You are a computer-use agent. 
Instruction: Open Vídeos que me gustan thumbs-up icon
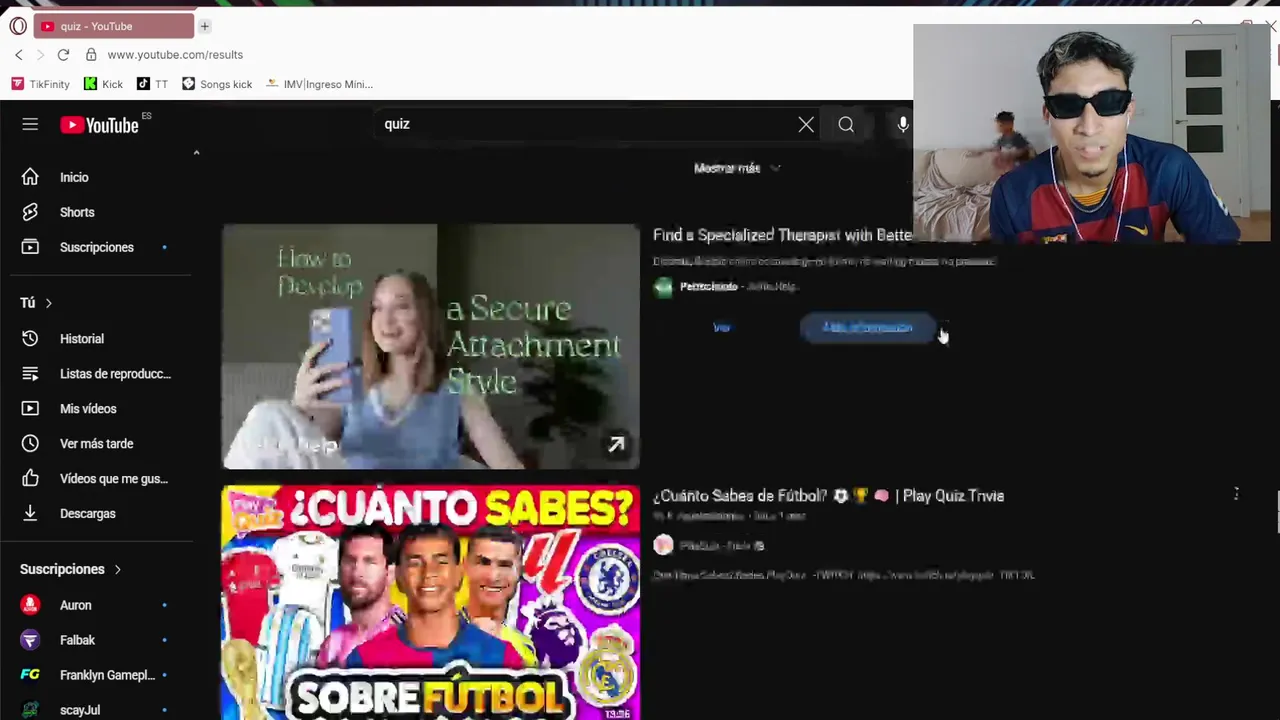tap(30, 478)
